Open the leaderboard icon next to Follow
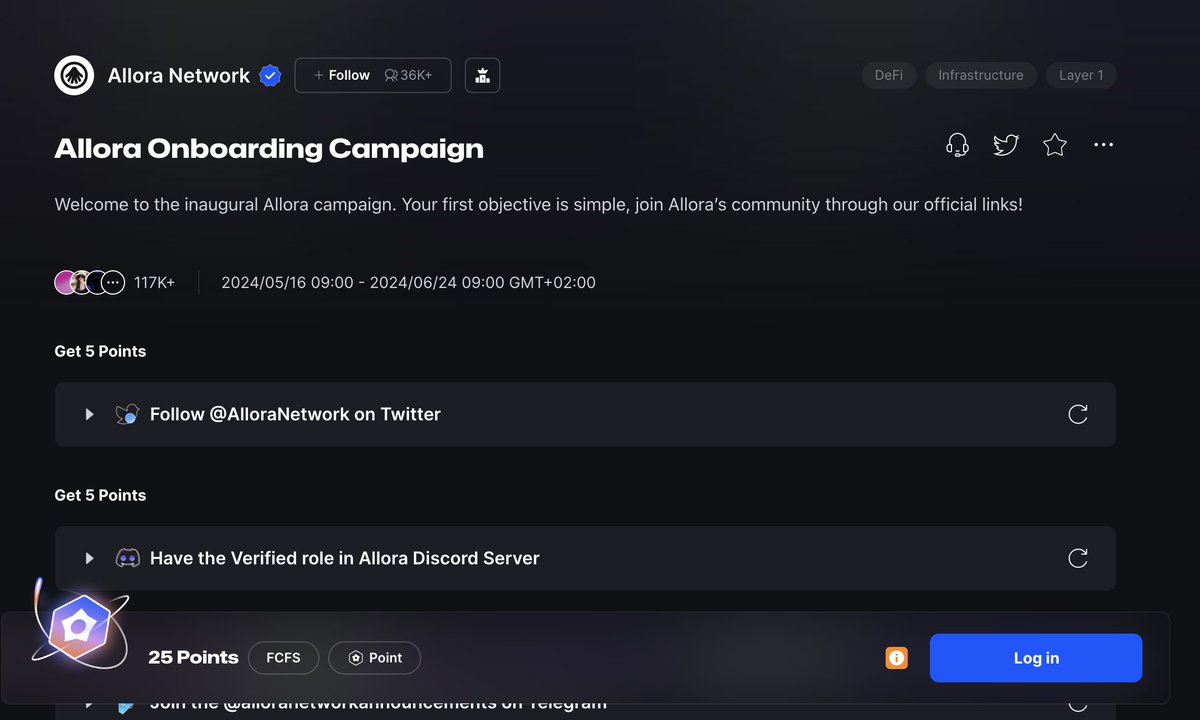 point(482,75)
